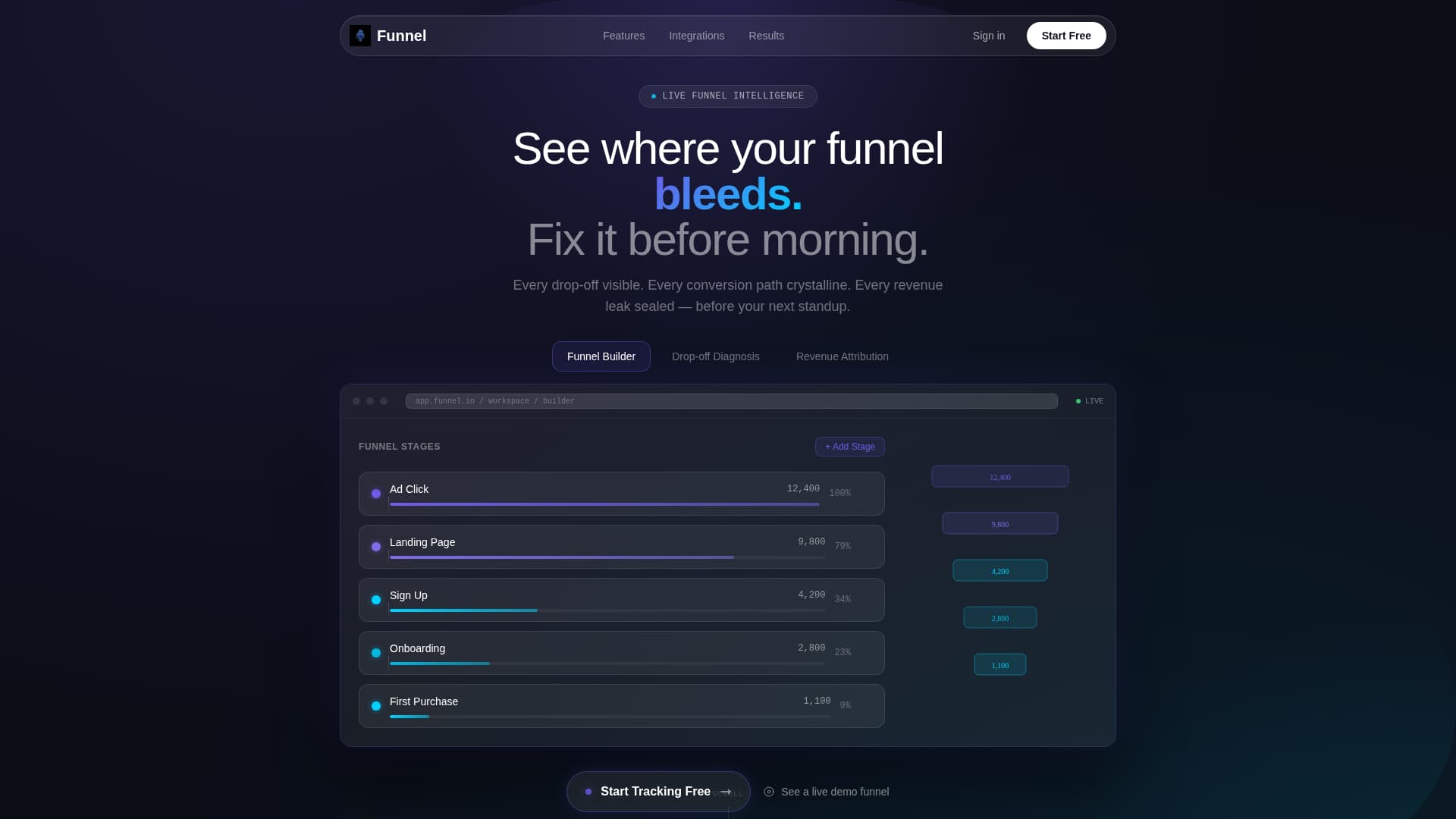
Task: Click the 2,800 funnel chart block
Action: 999,617
